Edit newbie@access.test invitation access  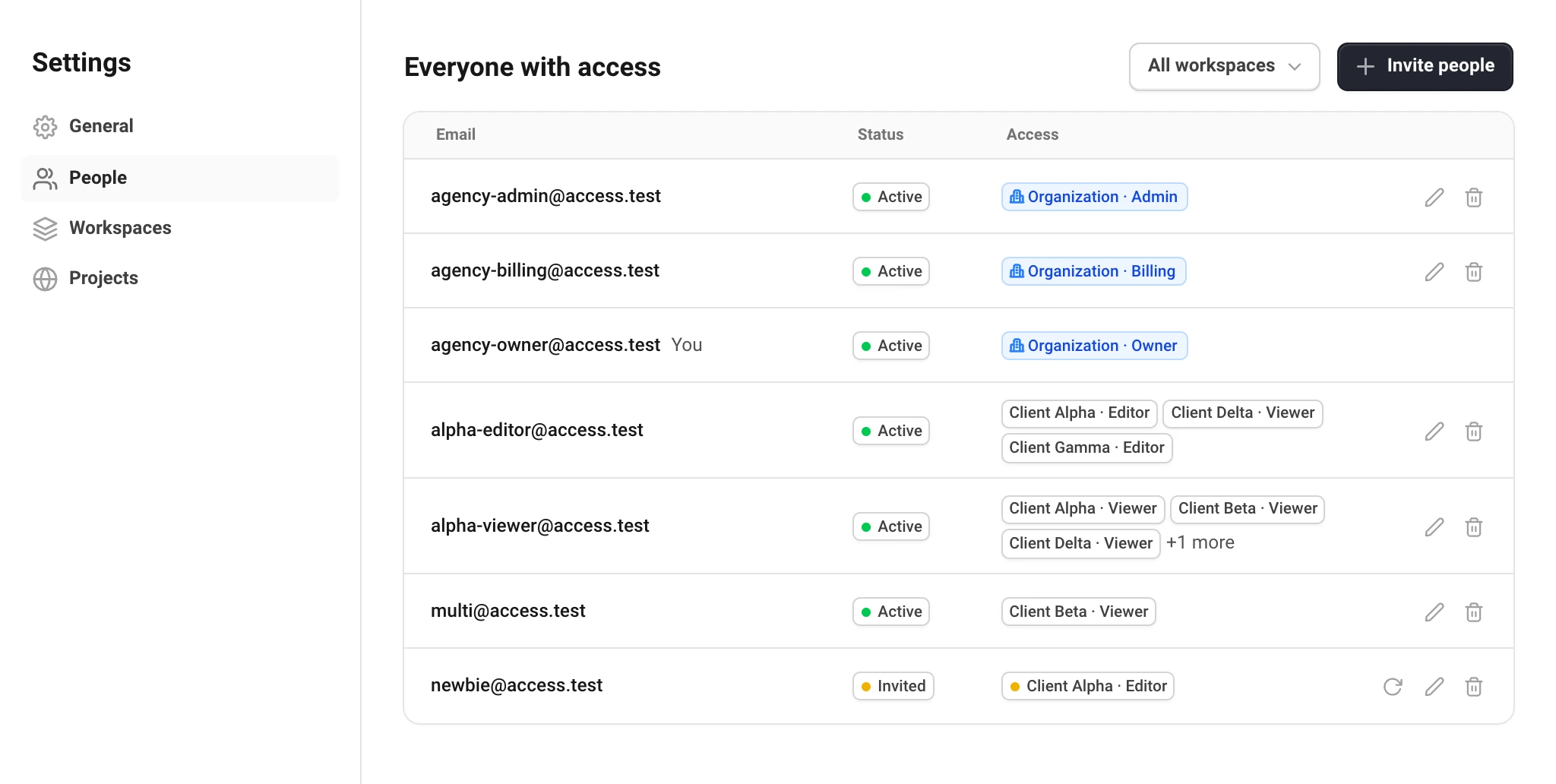click(x=1434, y=687)
